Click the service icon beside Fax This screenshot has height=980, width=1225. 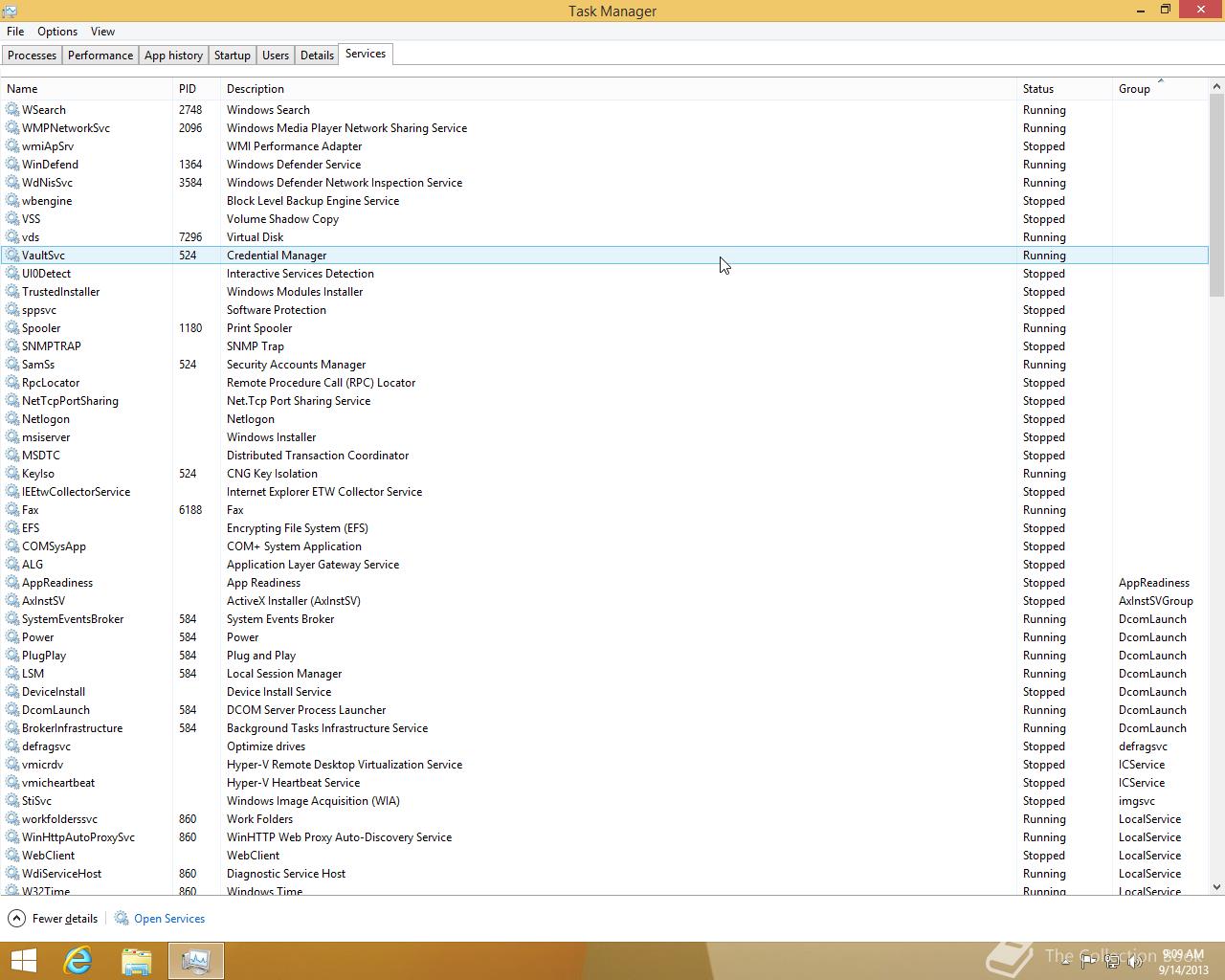click(12, 510)
